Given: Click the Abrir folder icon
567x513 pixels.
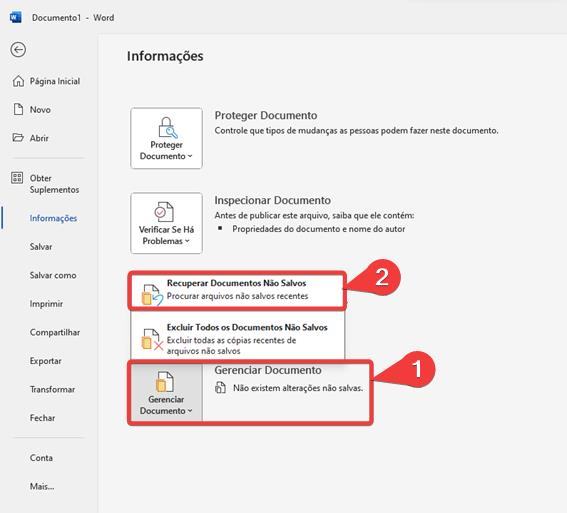Looking at the screenshot, I should tap(18, 138).
